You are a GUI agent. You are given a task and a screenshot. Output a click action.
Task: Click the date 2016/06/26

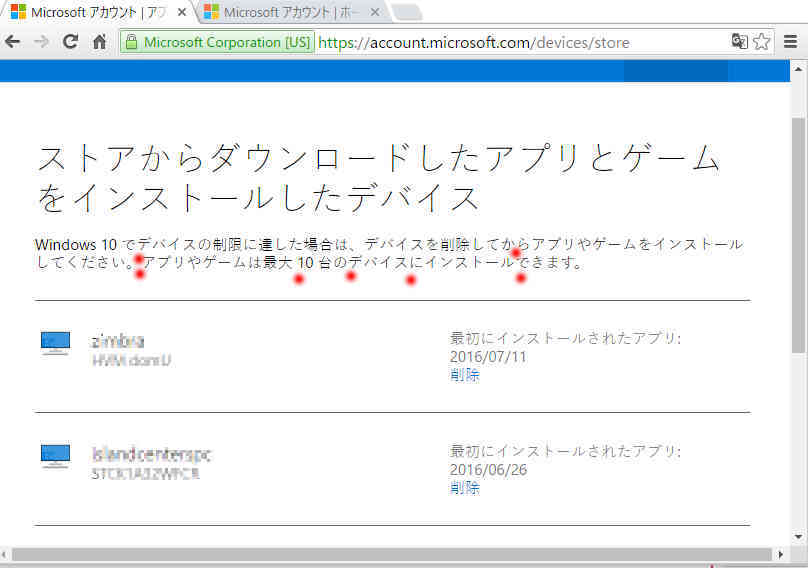pyautogui.click(x=488, y=470)
